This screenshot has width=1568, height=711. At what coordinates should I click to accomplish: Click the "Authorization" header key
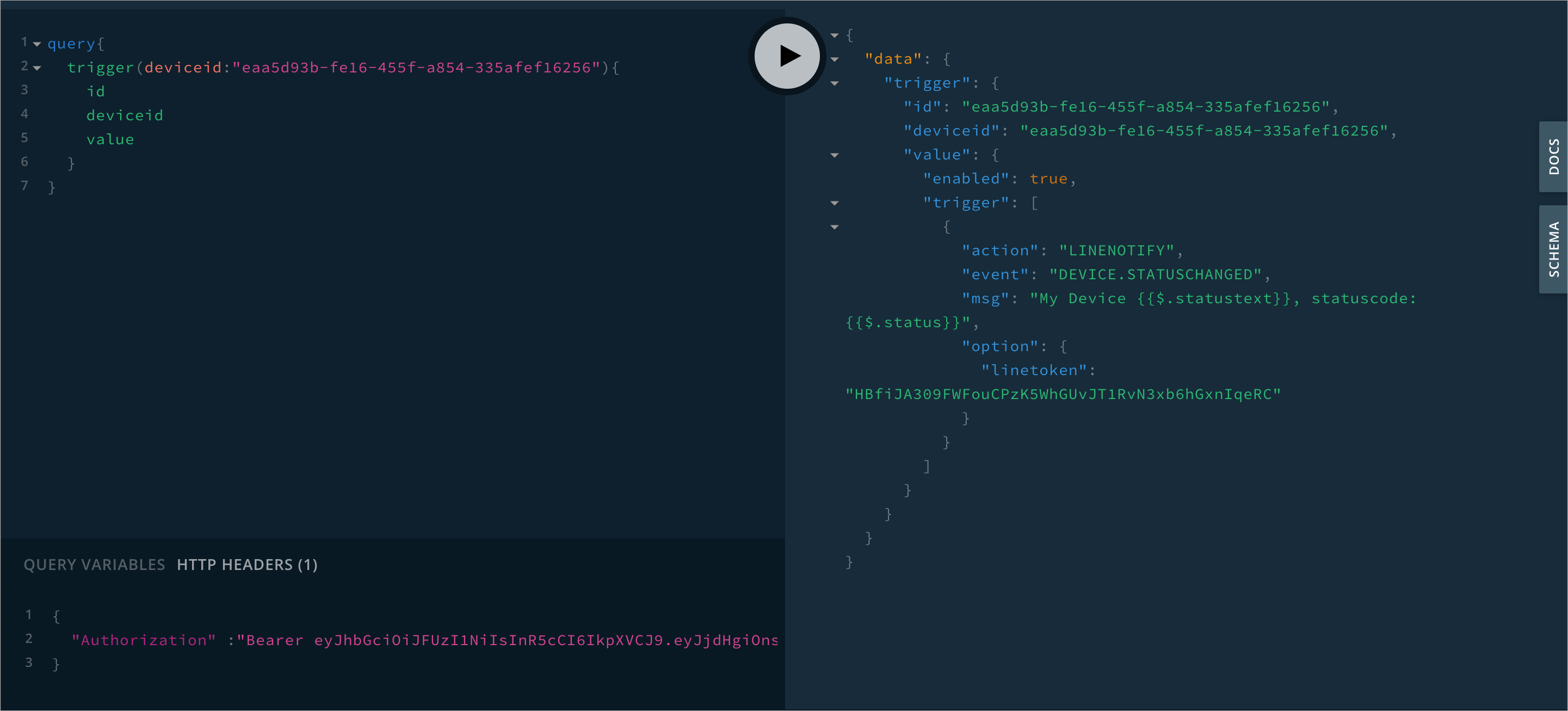pos(144,640)
